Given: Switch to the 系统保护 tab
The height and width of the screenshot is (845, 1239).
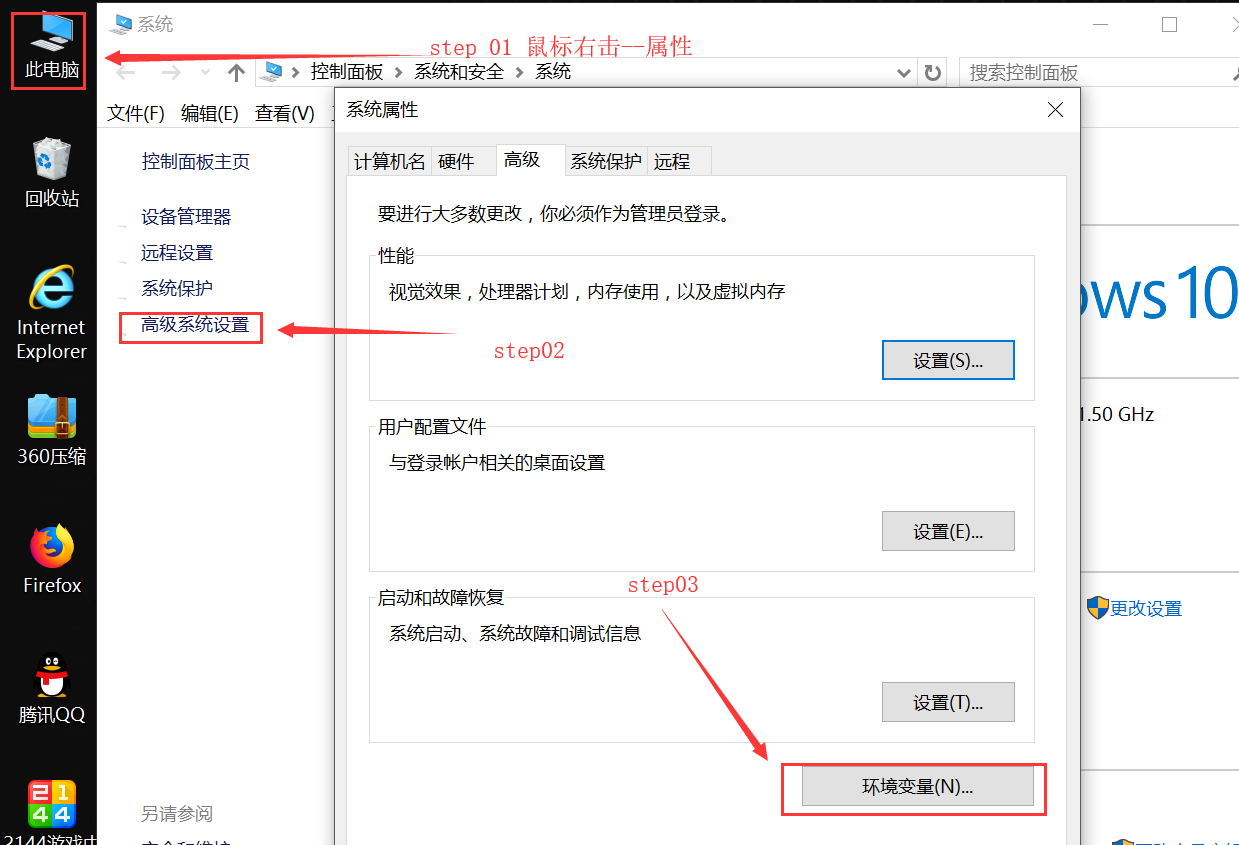Looking at the screenshot, I should point(606,162).
